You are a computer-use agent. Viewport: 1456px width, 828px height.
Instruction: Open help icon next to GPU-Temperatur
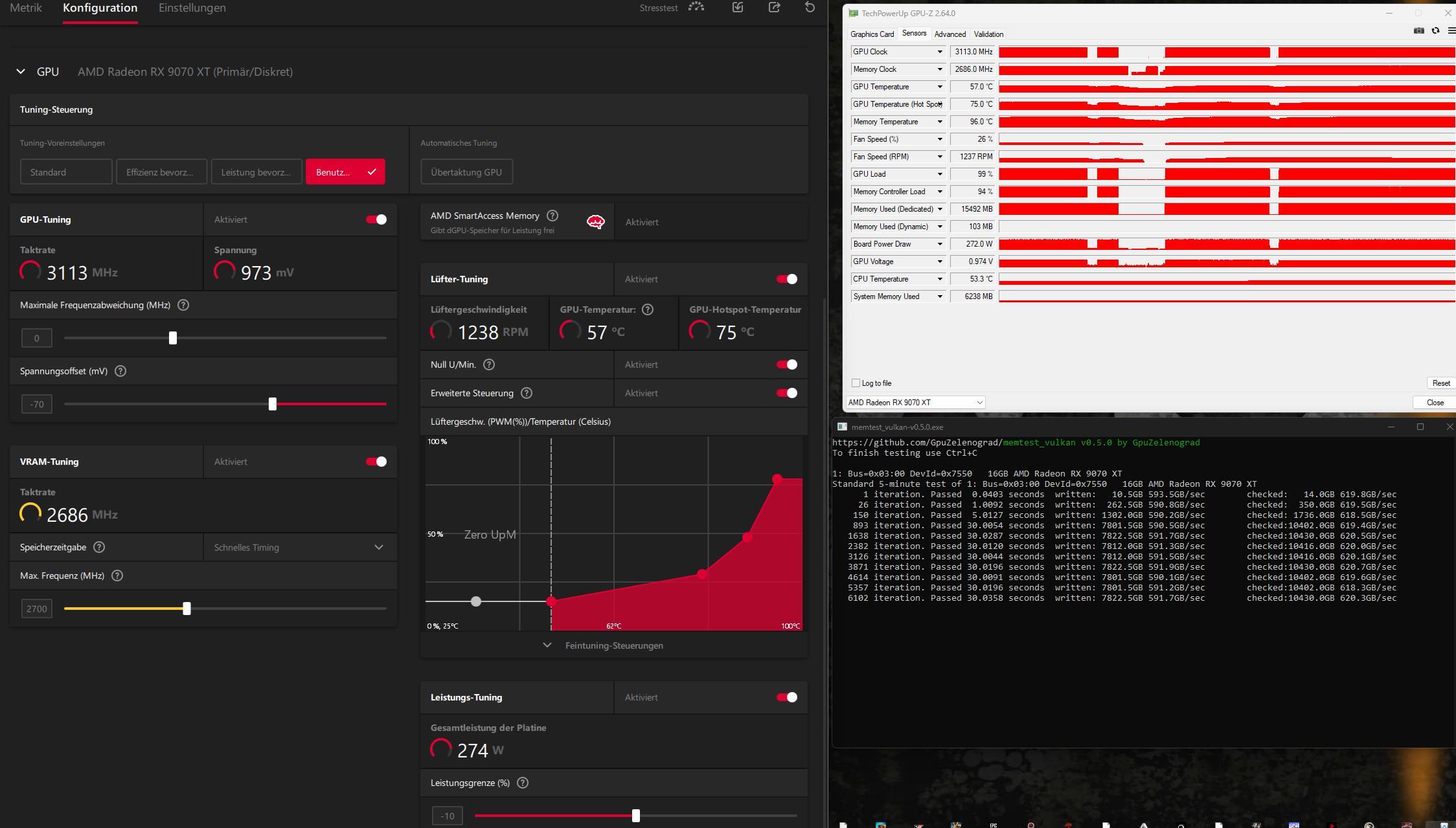point(648,309)
